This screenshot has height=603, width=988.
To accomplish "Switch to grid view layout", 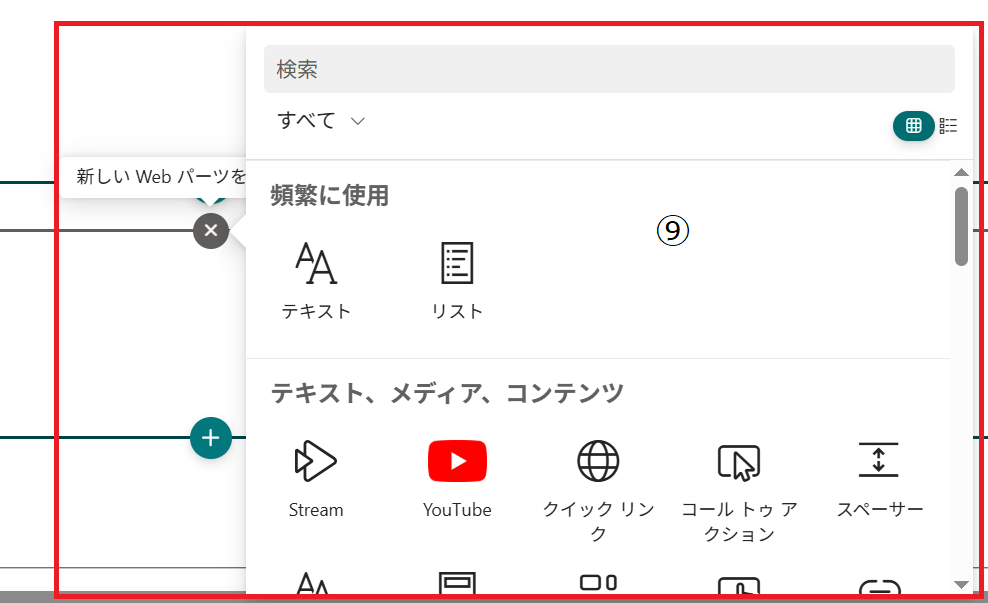I will click(913, 125).
